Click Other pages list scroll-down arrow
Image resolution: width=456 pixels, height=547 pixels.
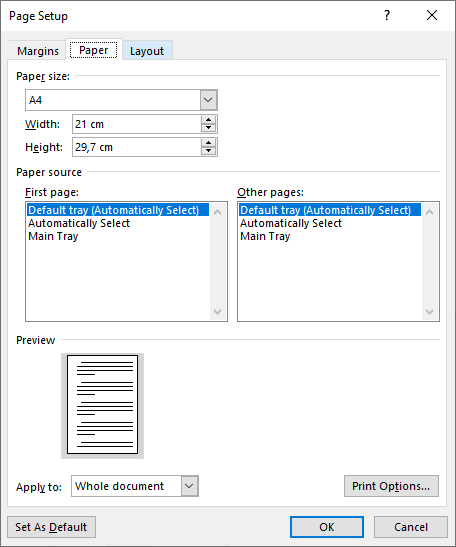pos(429,312)
